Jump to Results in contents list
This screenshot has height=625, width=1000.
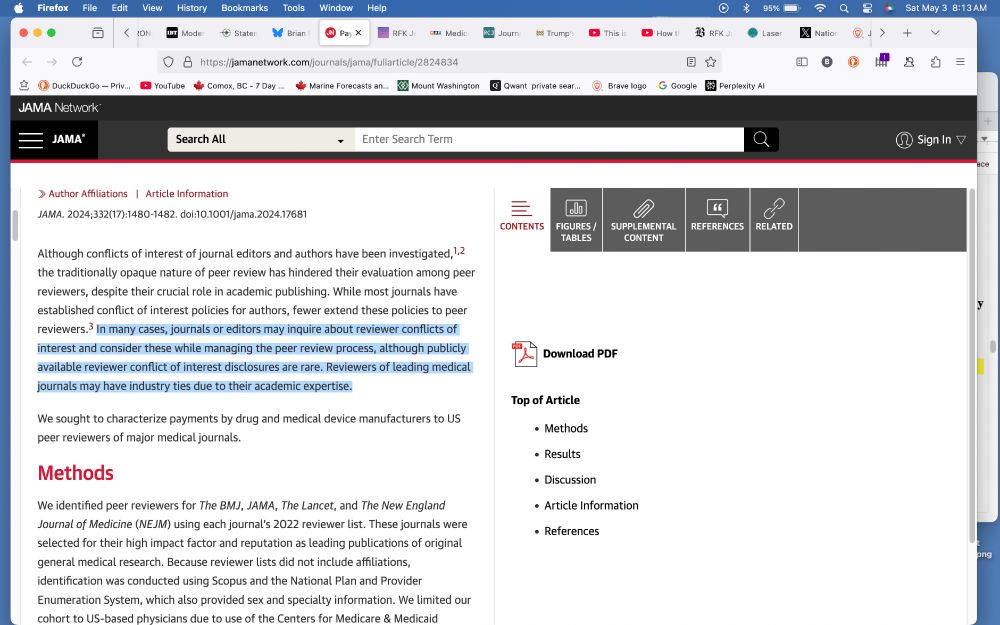point(562,454)
